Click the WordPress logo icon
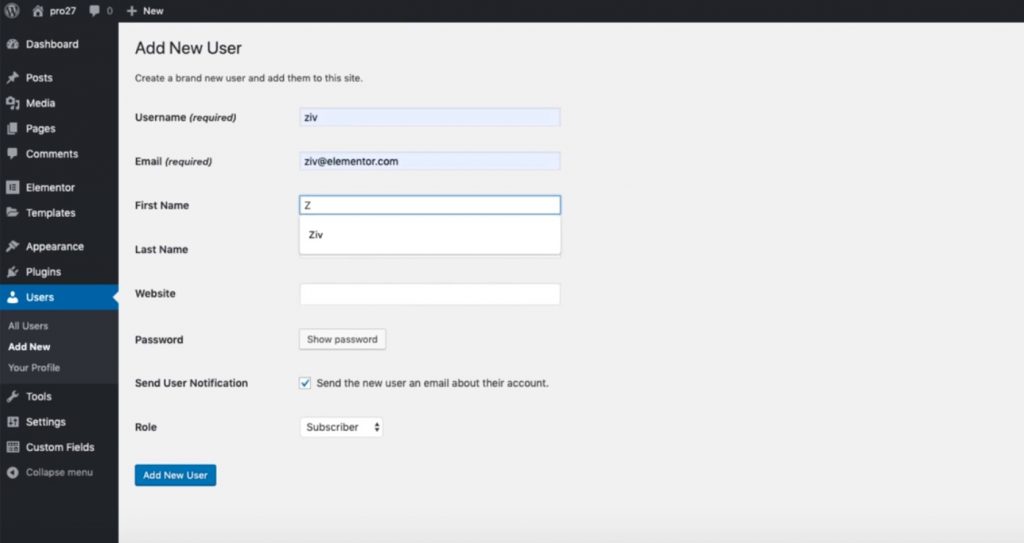 [12, 11]
